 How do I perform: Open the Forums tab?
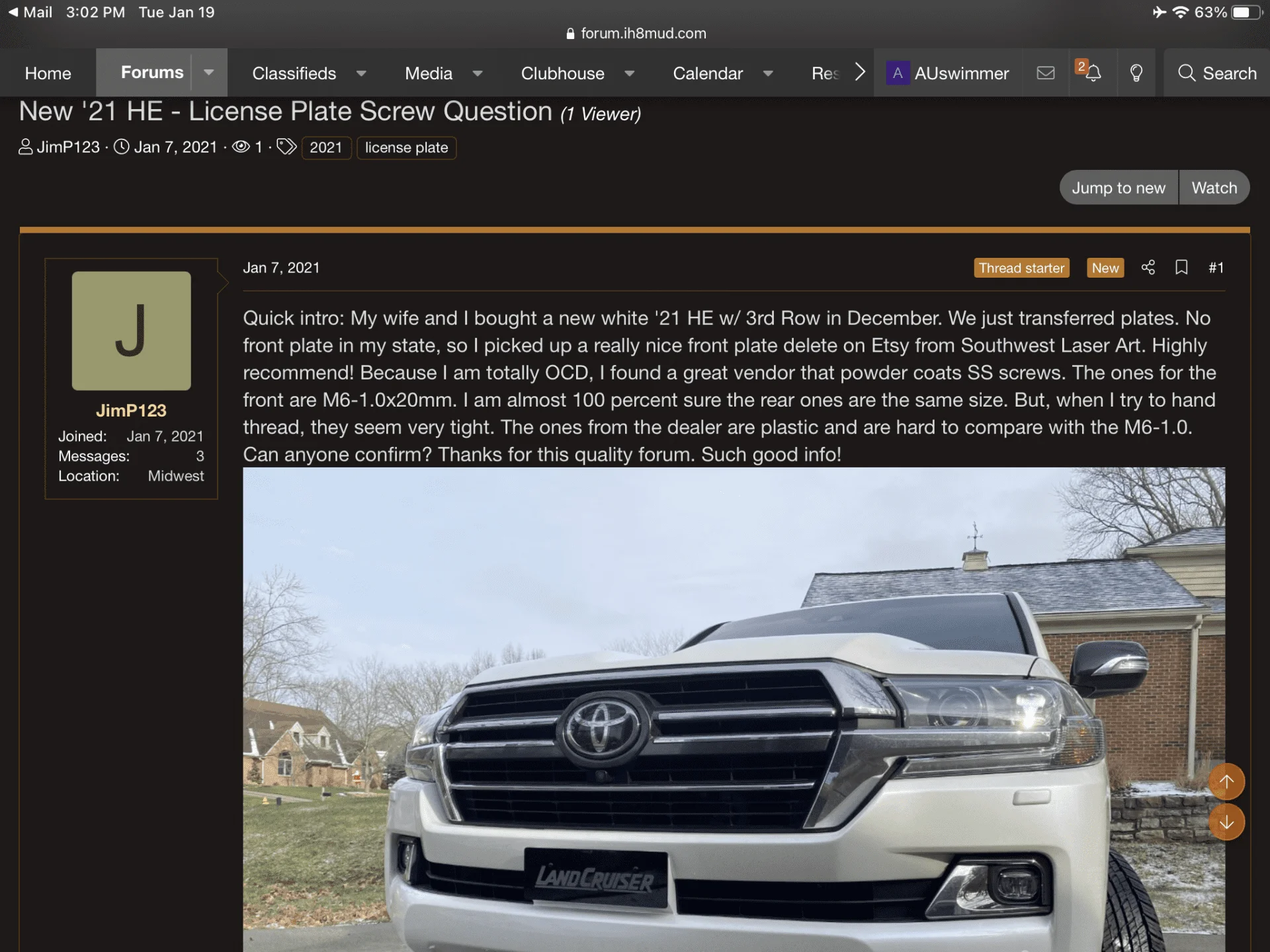152,72
